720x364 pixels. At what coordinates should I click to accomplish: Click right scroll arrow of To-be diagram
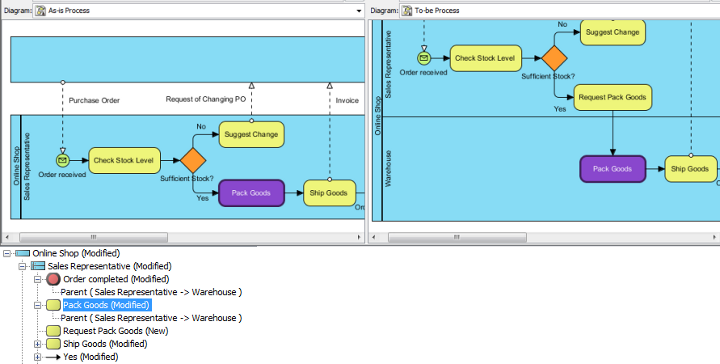(714, 237)
